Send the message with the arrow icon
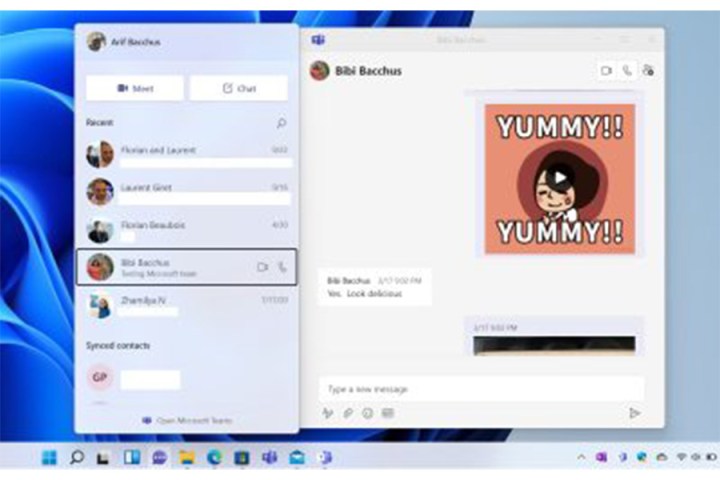The height and width of the screenshot is (480, 720). click(x=635, y=413)
